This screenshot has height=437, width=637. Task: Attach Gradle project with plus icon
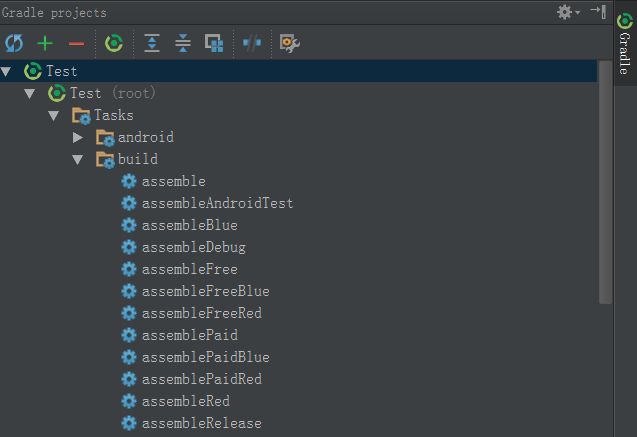click(45, 43)
